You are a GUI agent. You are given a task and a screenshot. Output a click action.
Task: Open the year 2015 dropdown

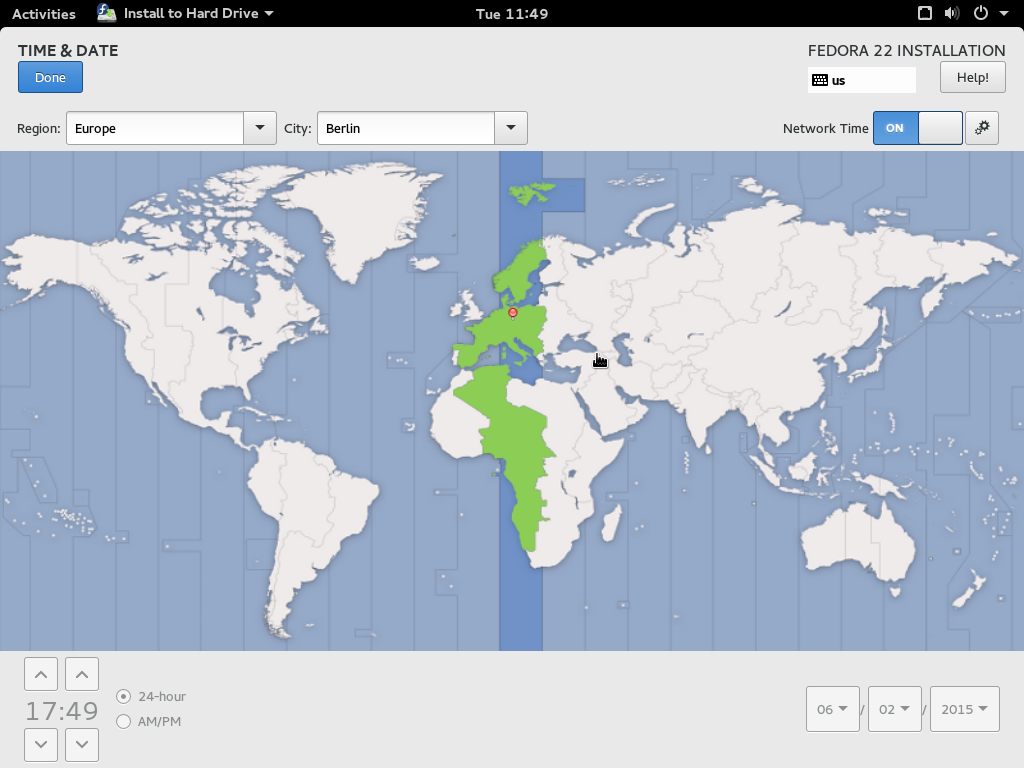click(x=964, y=709)
